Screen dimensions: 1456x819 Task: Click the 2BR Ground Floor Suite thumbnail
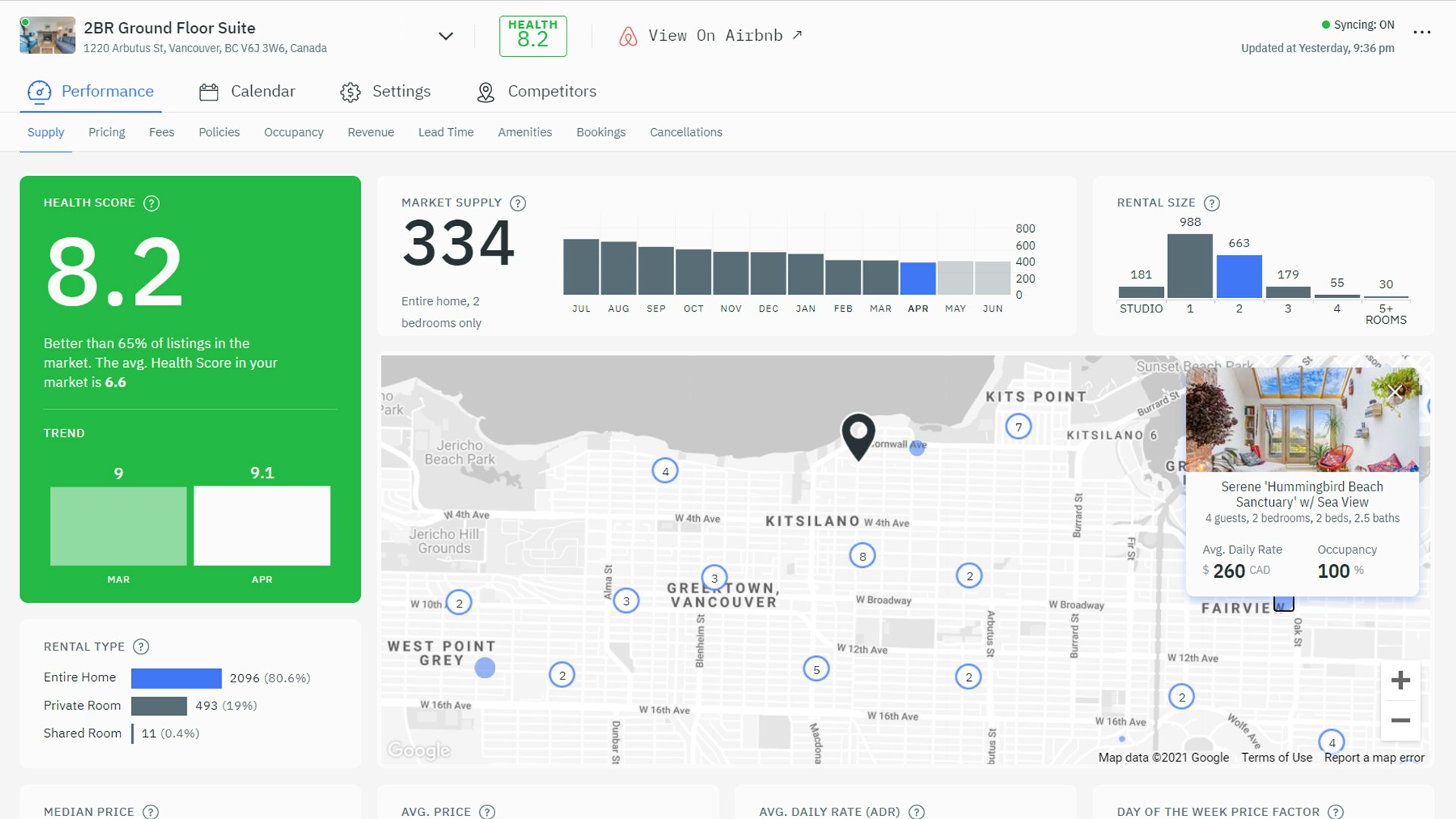47,36
